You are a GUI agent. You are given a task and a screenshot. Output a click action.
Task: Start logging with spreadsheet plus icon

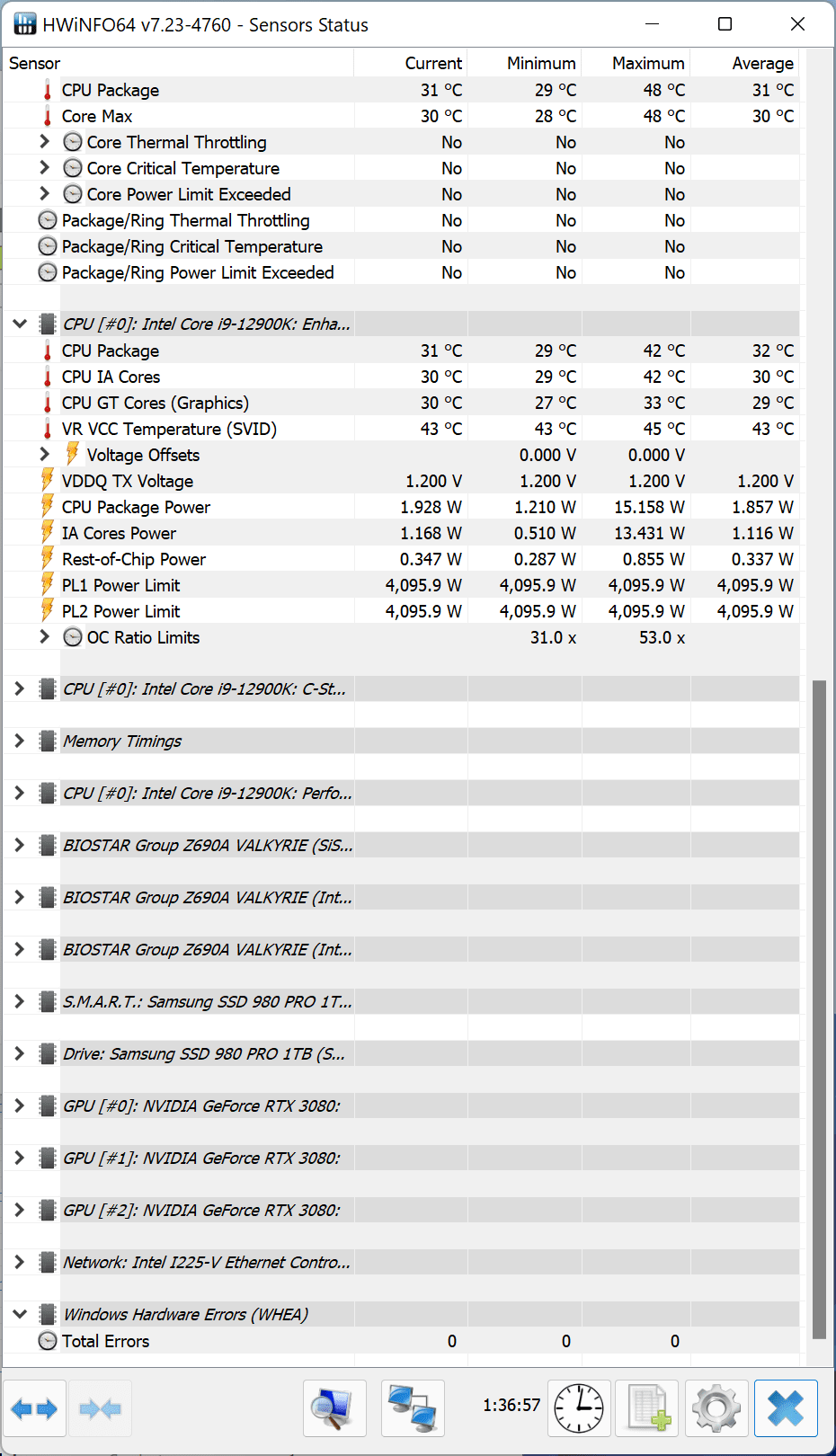coord(647,1408)
